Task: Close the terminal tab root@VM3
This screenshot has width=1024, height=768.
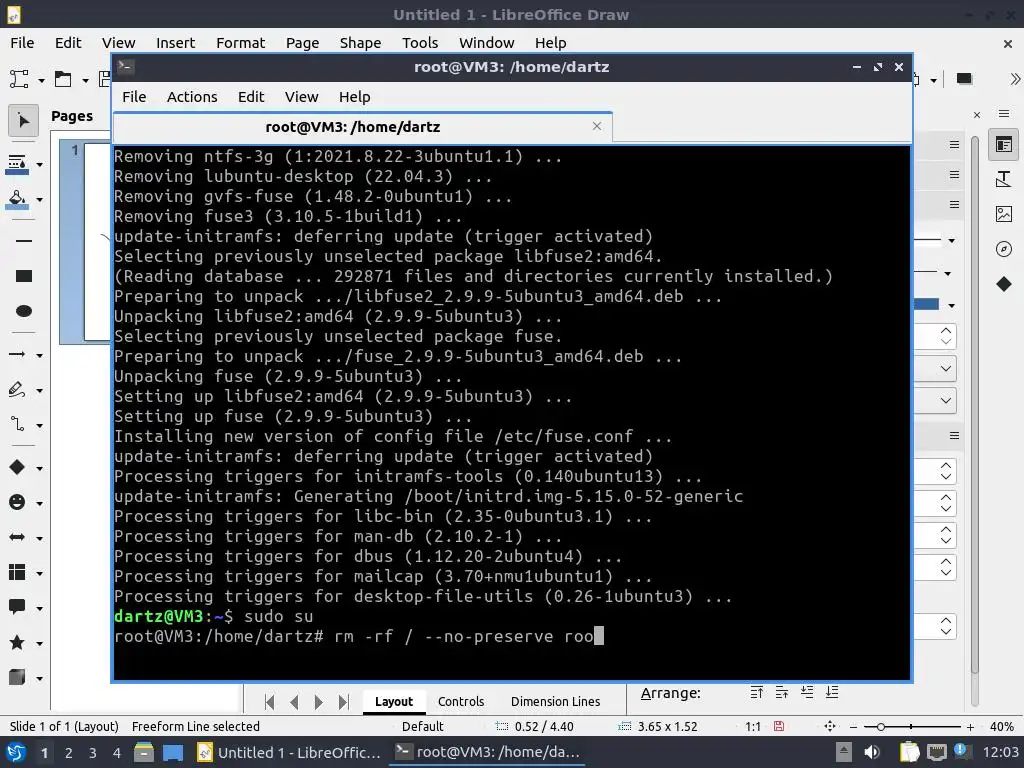Action: point(596,126)
